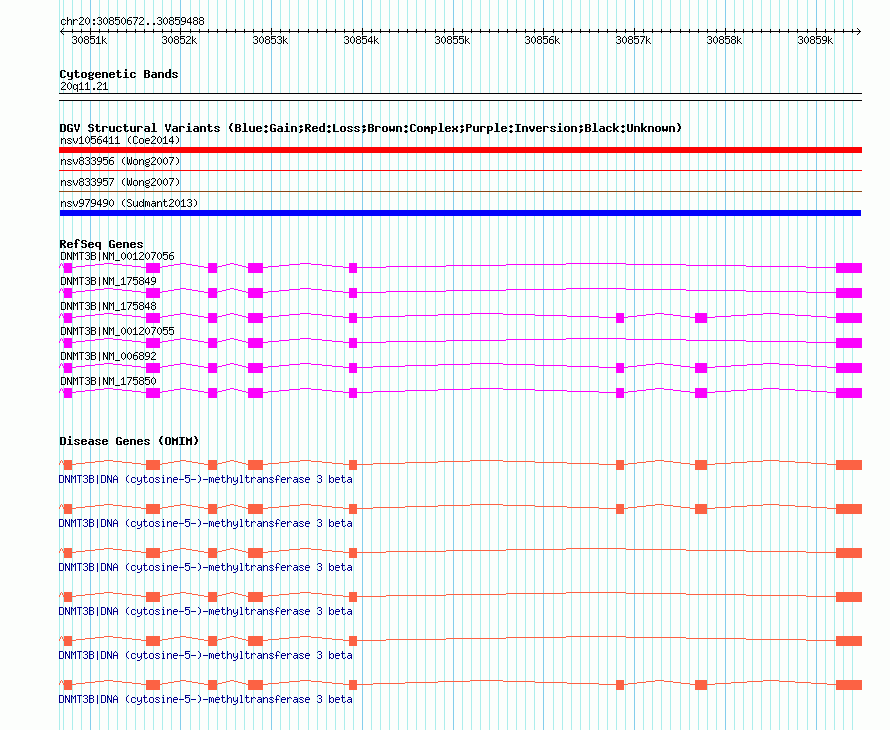Click the DNMT3B|NM_175848 transcript label
Viewport: 890px width, 730px height.
point(108,306)
